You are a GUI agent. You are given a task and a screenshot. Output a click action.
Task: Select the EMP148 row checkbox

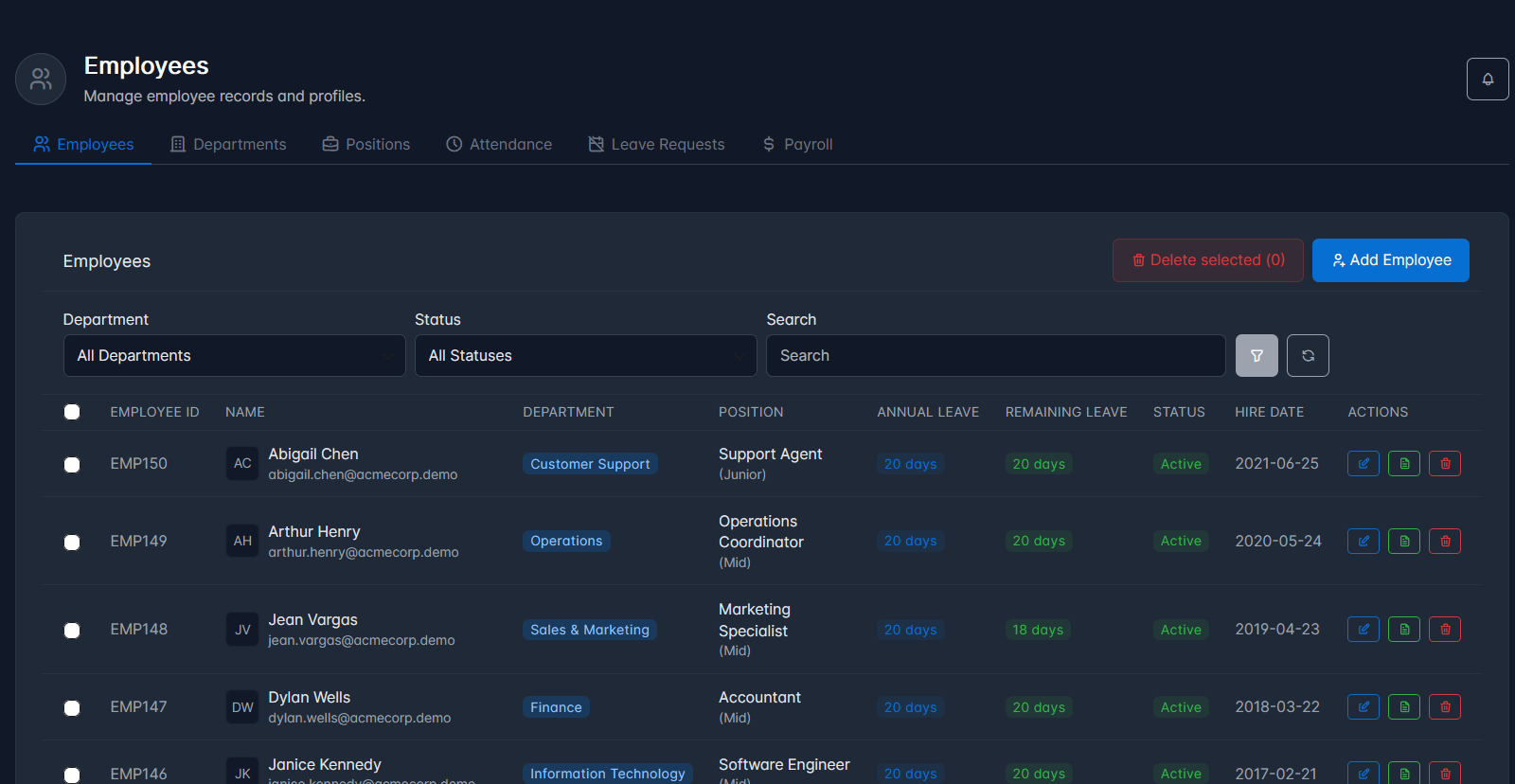click(x=72, y=631)
